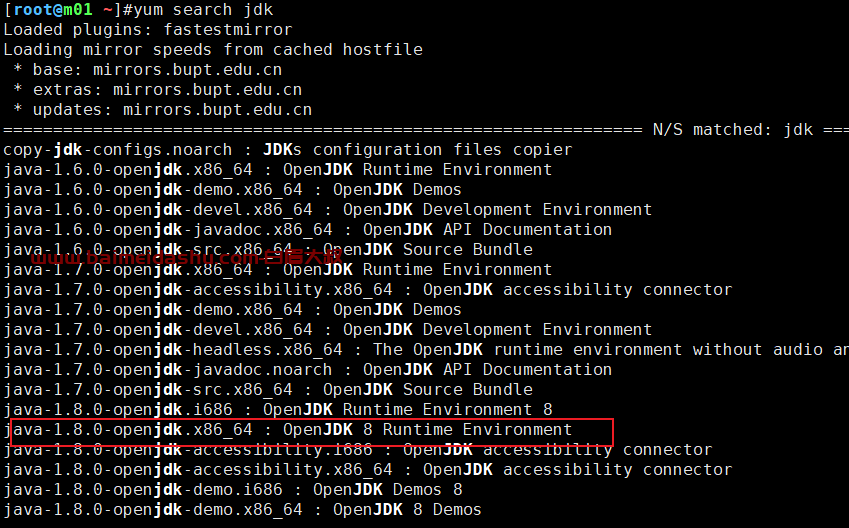Click the N/S matched: jdk header

(733, 130)
